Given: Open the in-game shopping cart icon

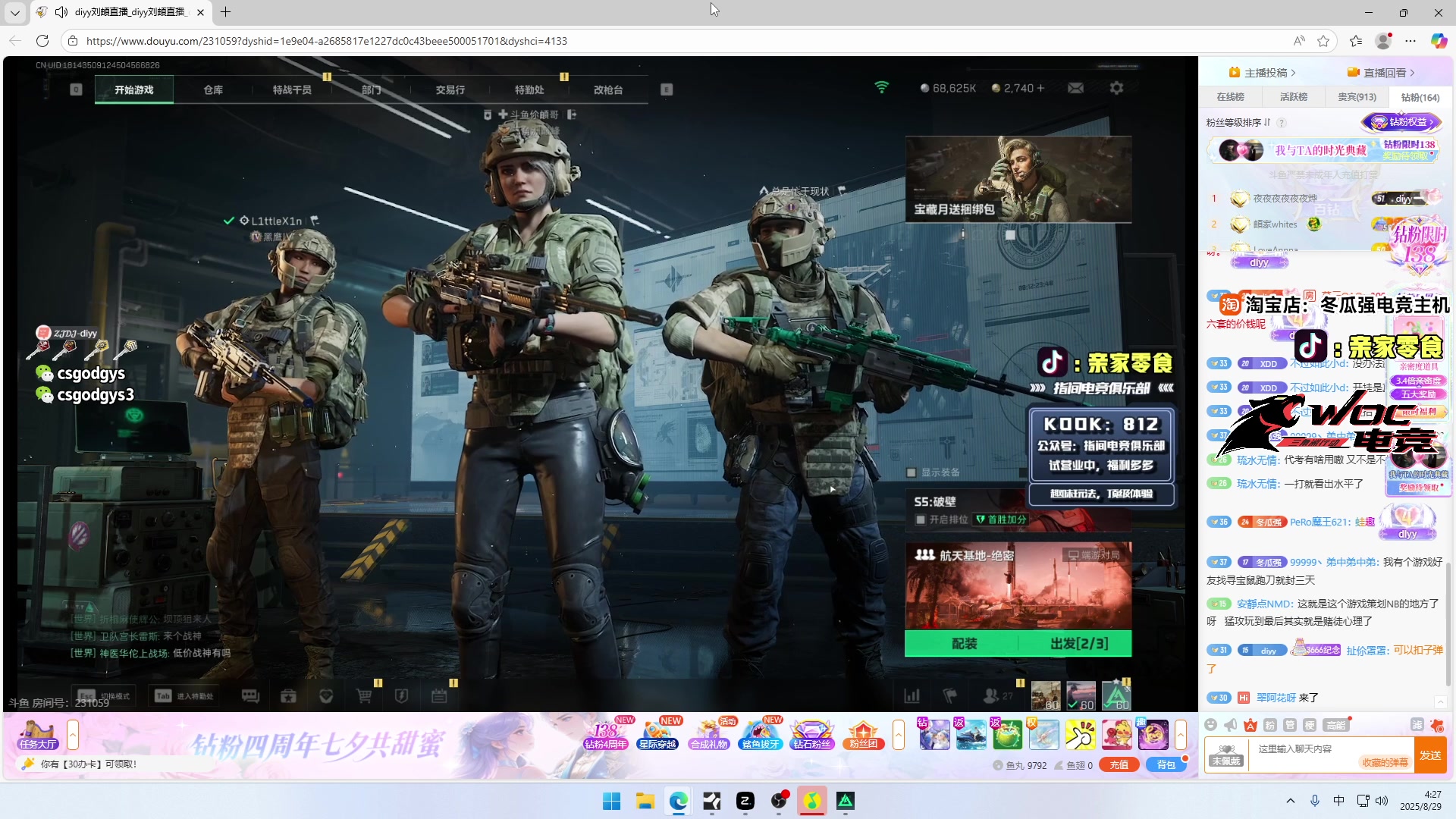Looking at the screenshot, I should pyautogui.click(x=364, y=696).
